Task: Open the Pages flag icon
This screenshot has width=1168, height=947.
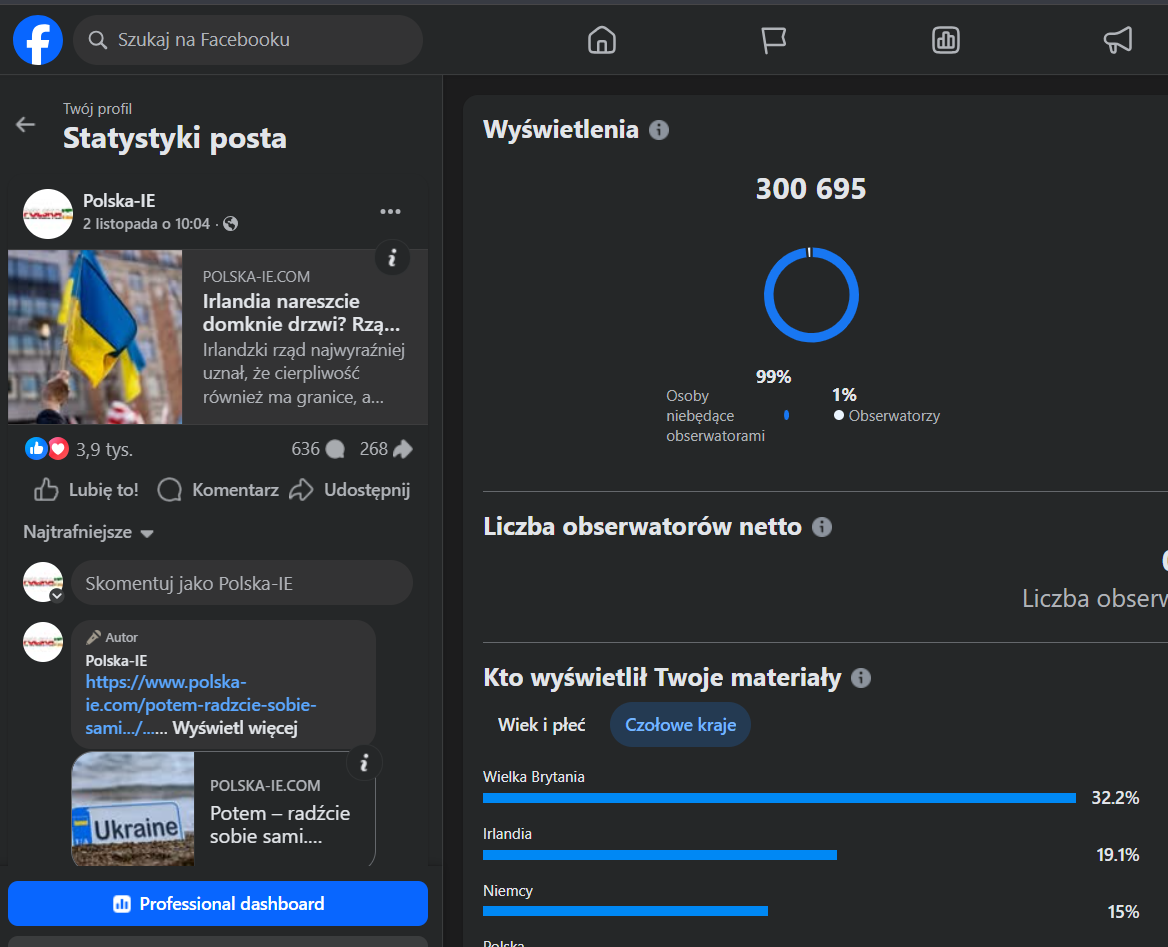Action: point(773,40)
